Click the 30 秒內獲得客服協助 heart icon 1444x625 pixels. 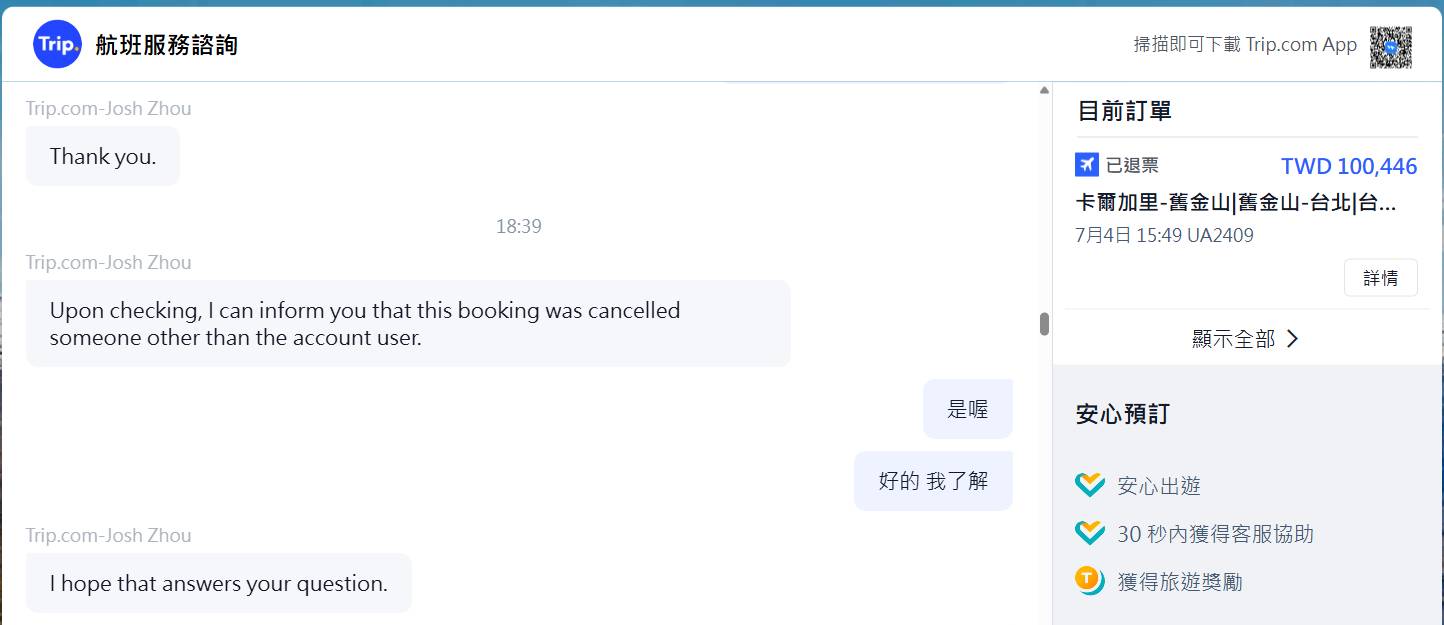point(1089,533)
